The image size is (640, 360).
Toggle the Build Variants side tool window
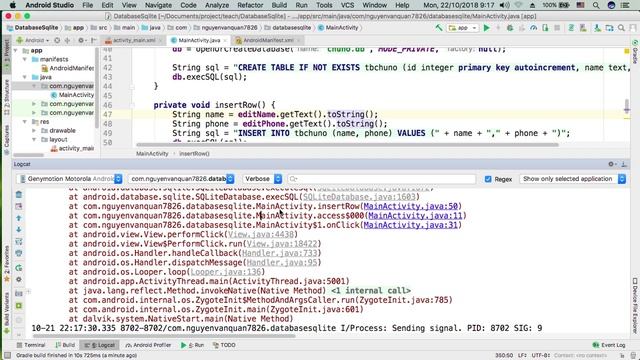click(x=7, y=312)
